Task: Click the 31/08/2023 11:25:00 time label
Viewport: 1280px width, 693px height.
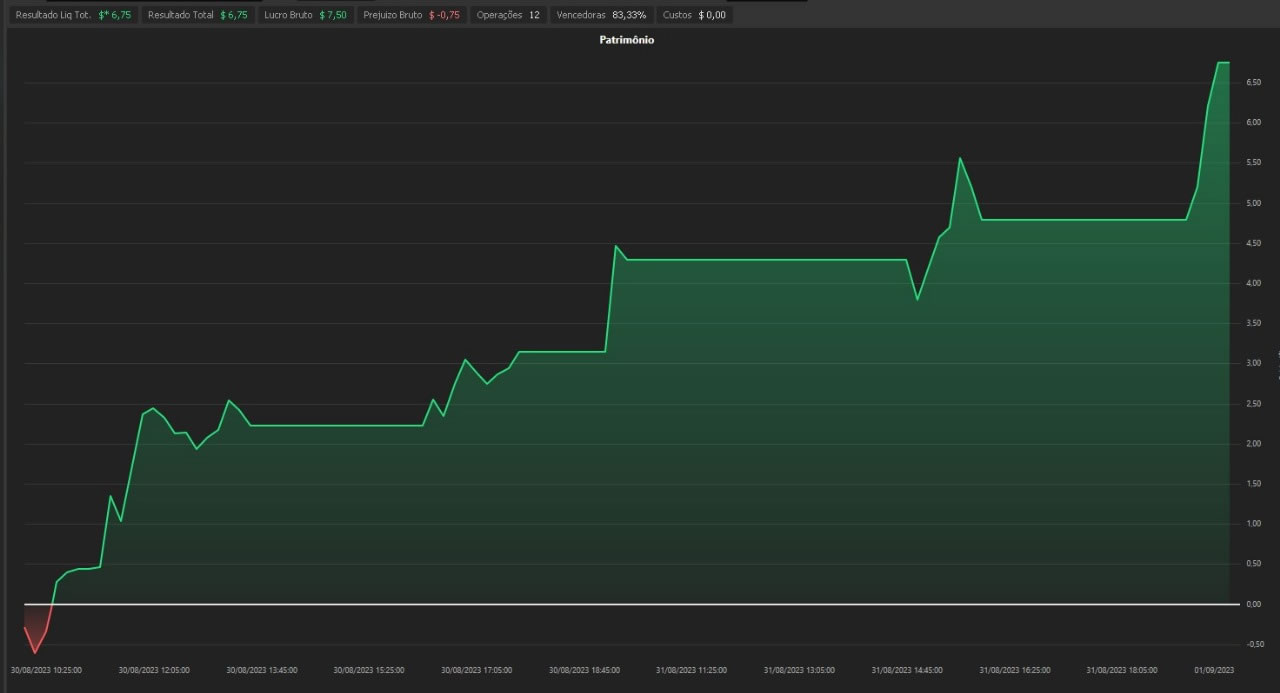Action: coord(692,670)
